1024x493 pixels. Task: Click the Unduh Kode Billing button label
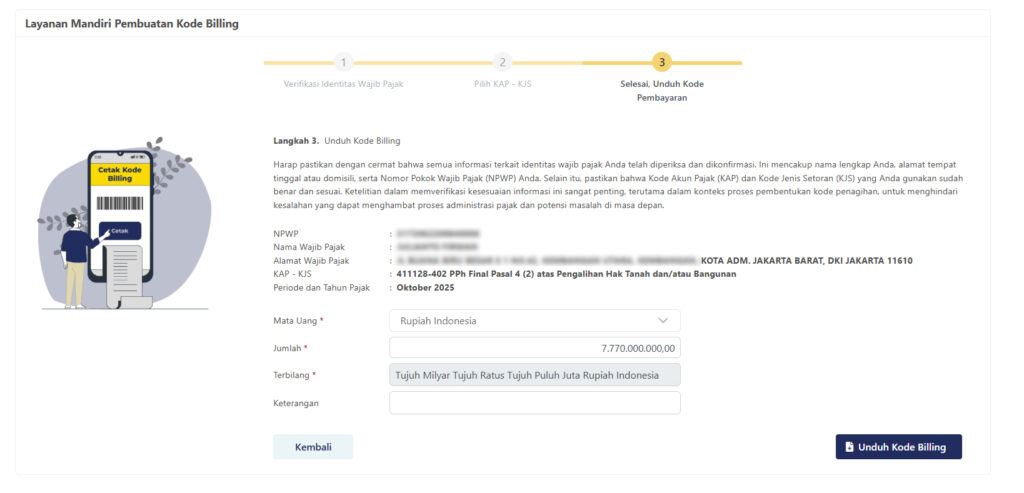[x=902, y=447]
